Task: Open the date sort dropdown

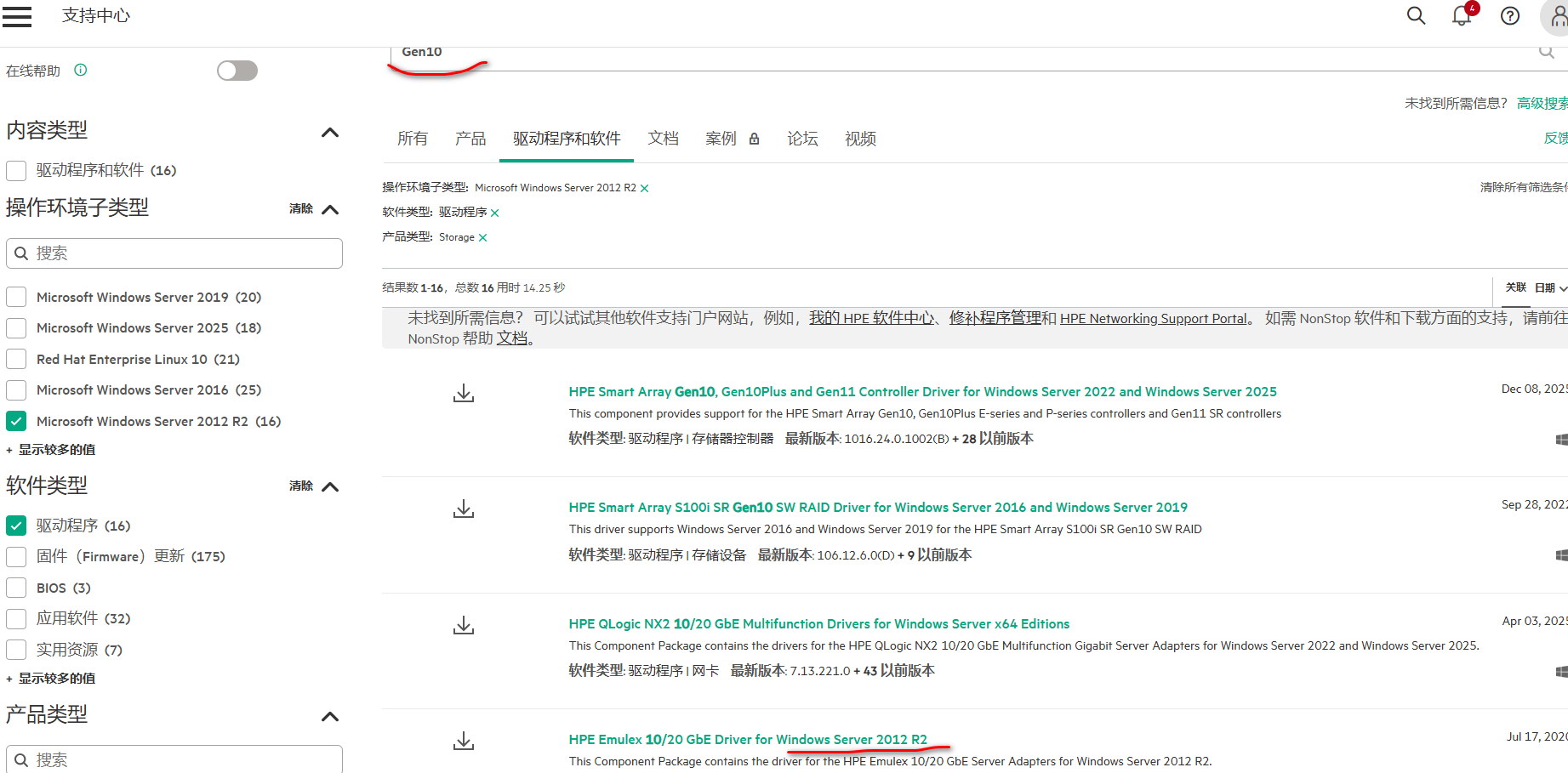Action: [1550, 288]
